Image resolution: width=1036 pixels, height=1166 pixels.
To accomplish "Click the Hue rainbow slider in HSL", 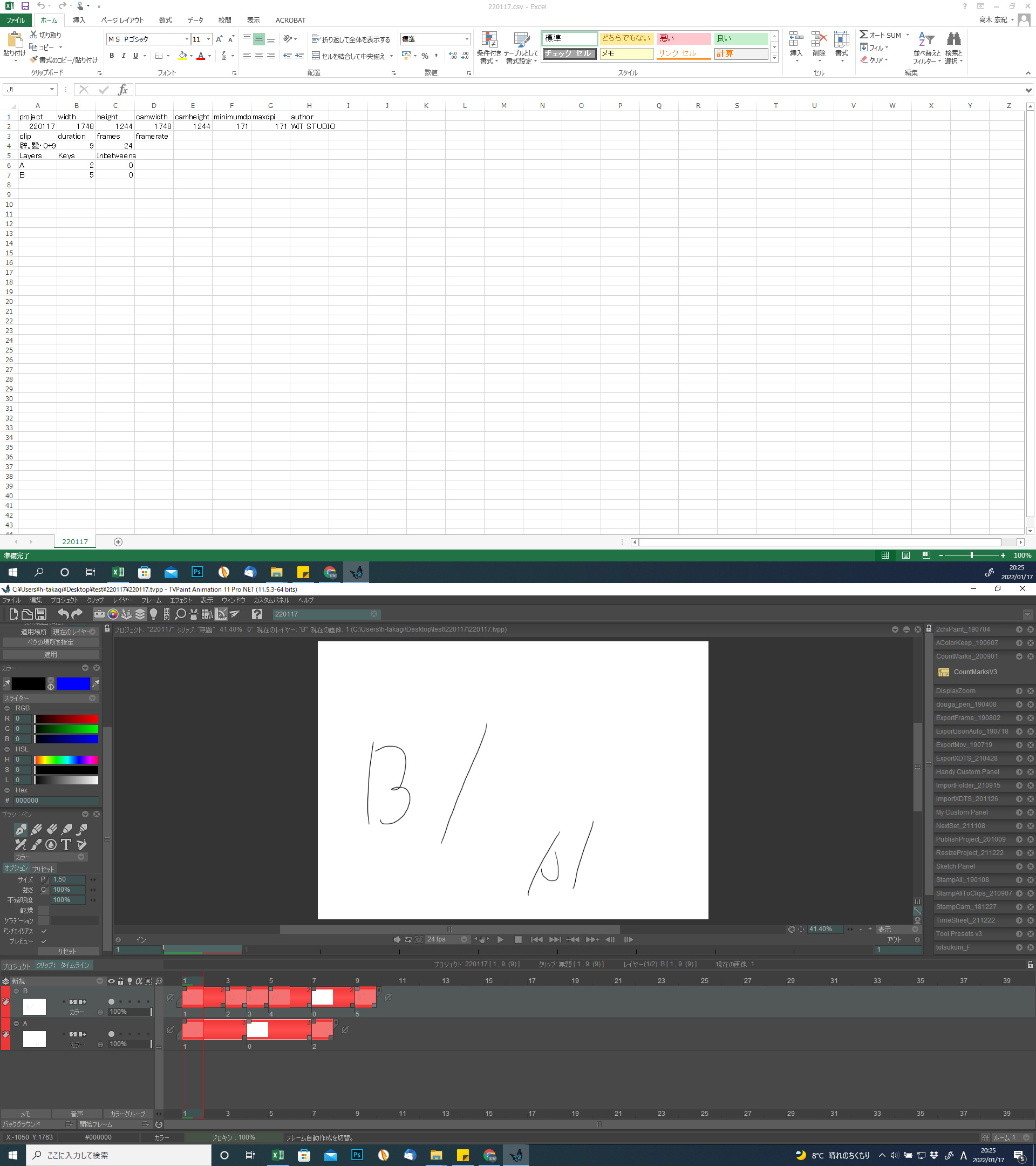I will click(x=66, y=760).
